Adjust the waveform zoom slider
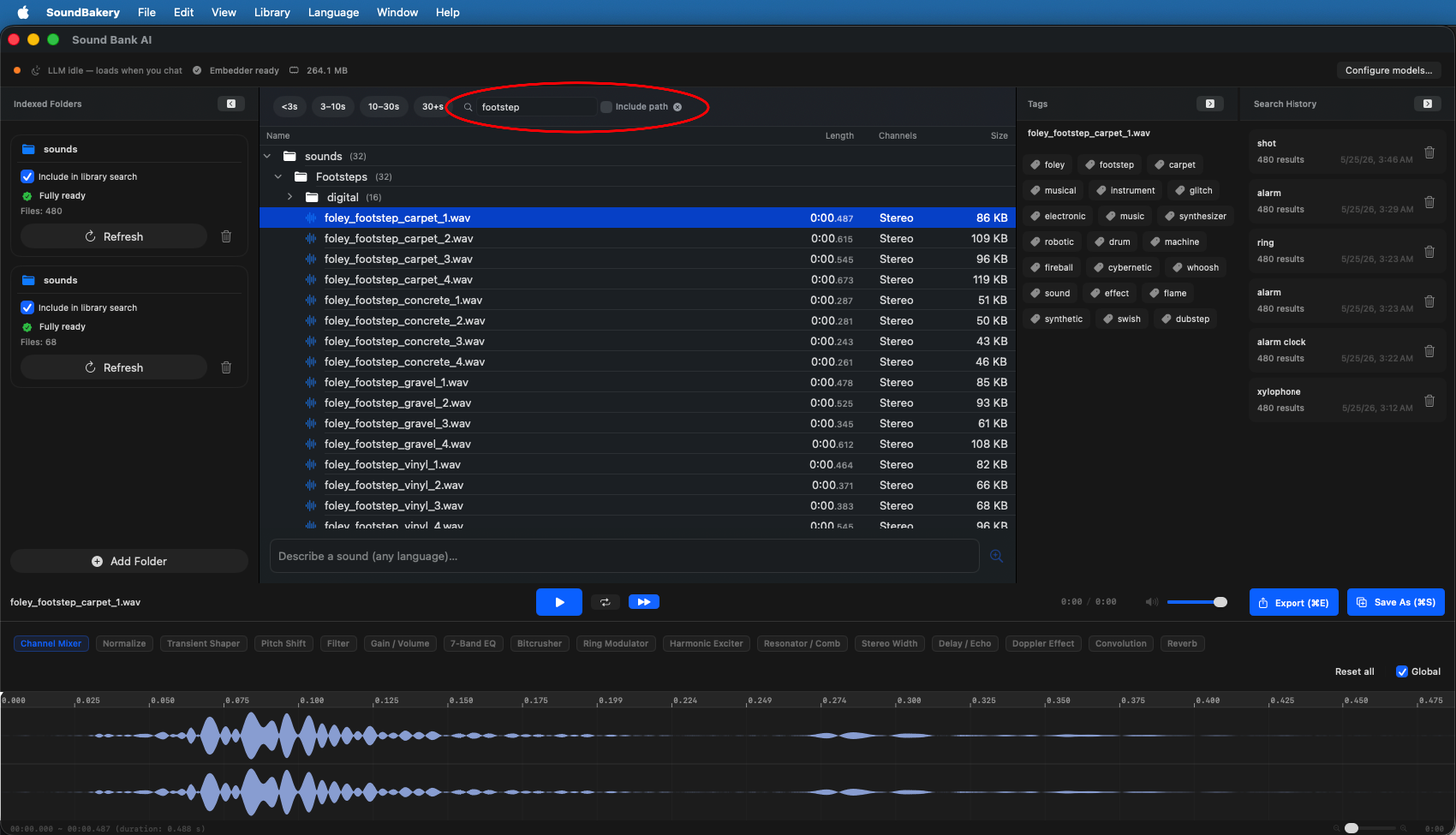The width and height of the screenshot is (1456, 835). 1371,828
